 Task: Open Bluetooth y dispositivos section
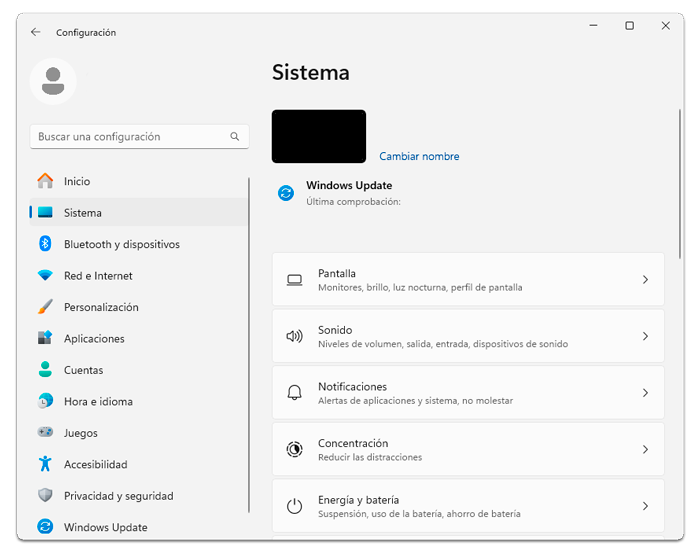[x=138, y=244]
